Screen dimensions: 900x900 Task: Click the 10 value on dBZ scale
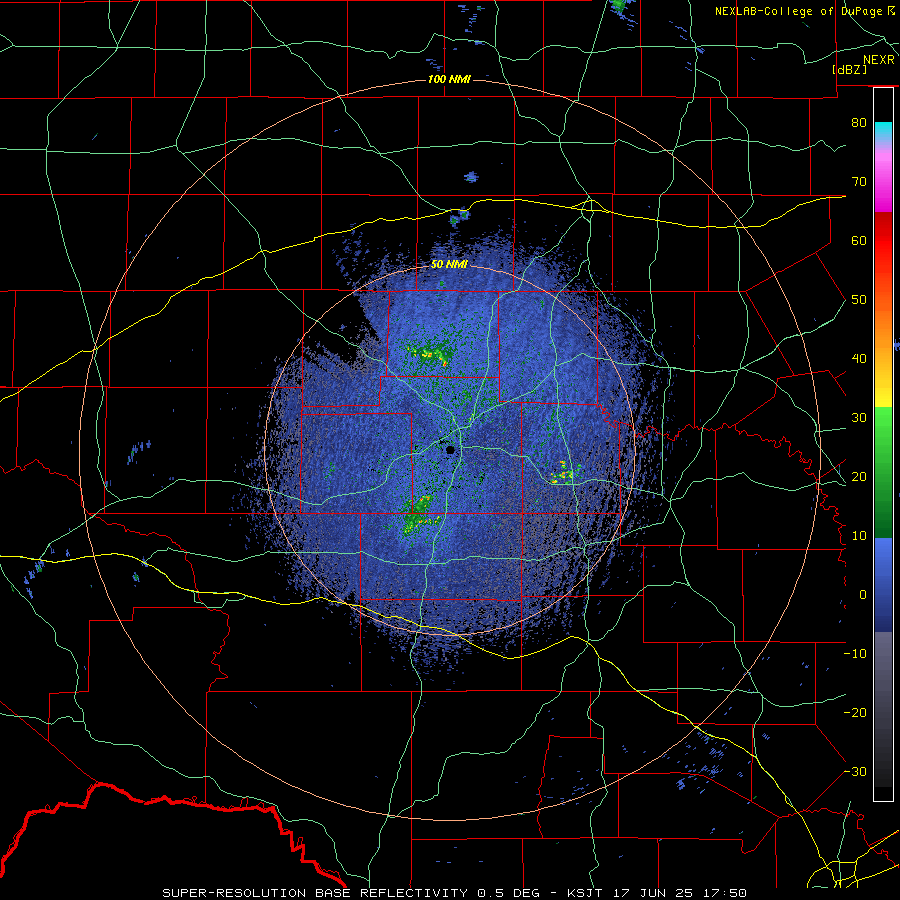pos(859,536)
